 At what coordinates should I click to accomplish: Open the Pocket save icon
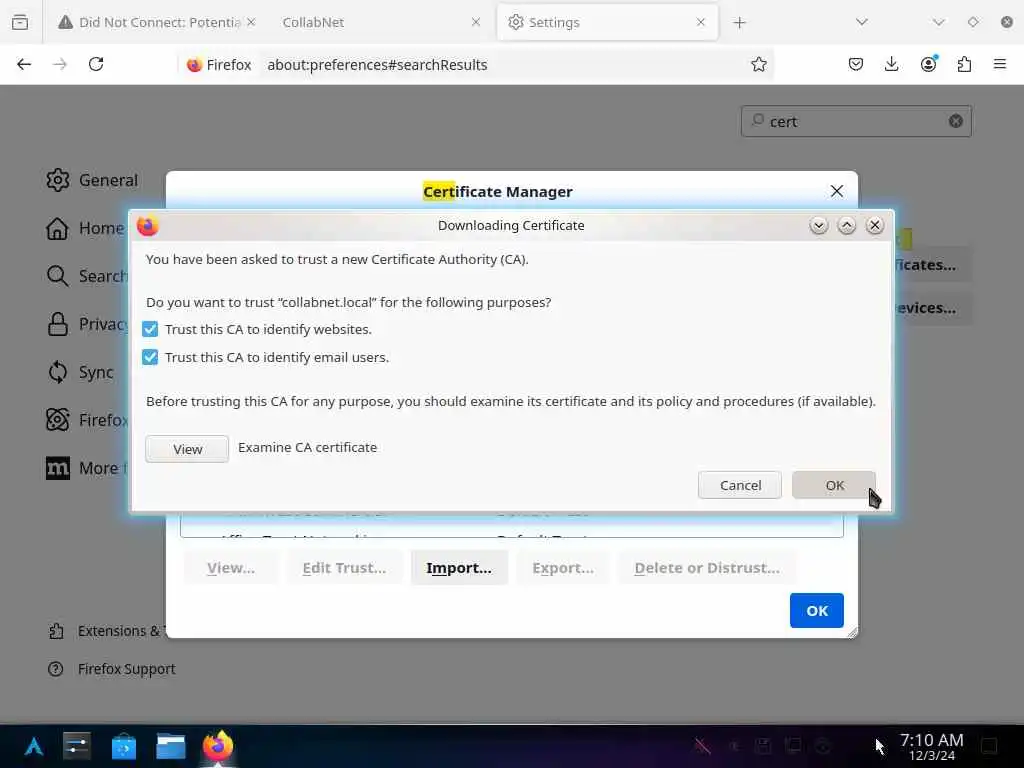856,64
